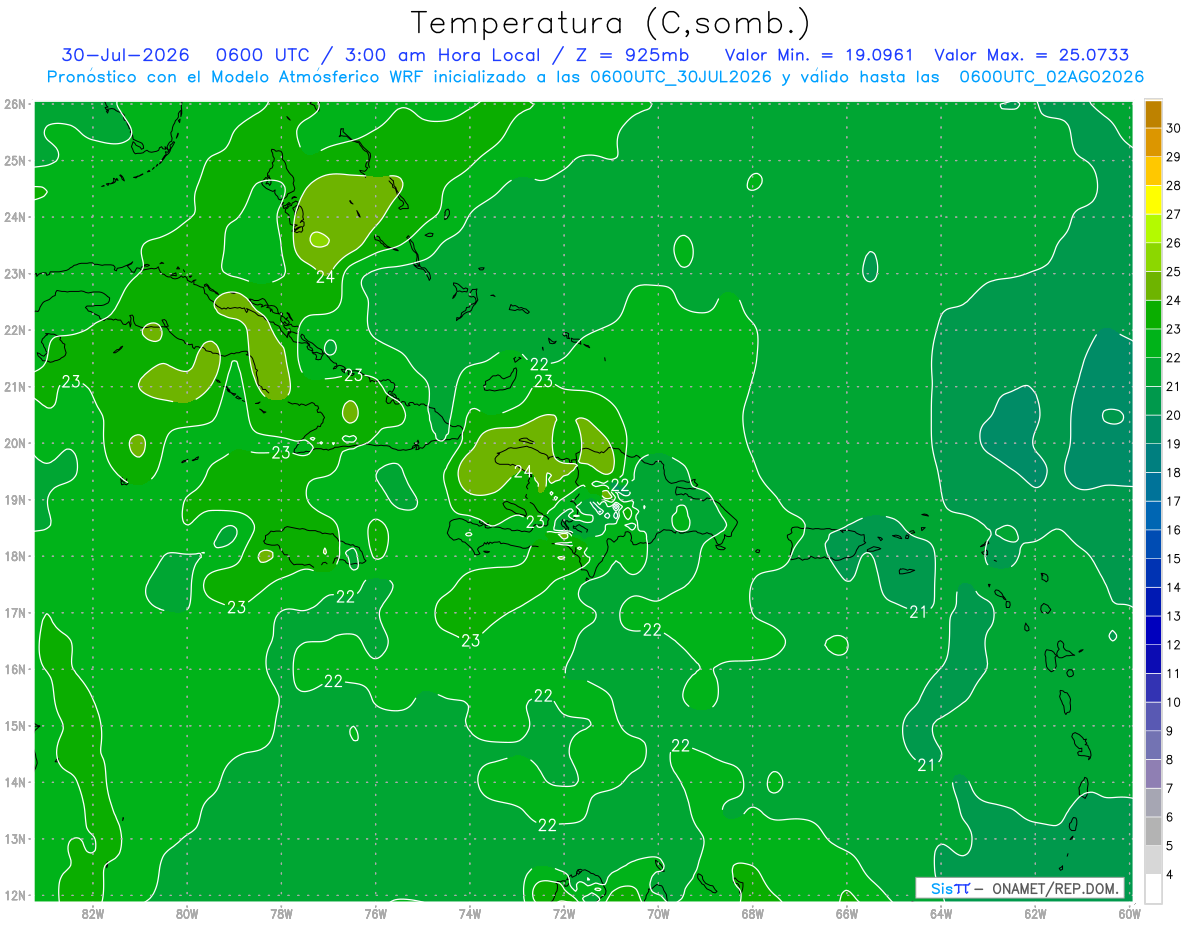
Task: Click the "27" label on the color scale
Action: point(1174,214)
